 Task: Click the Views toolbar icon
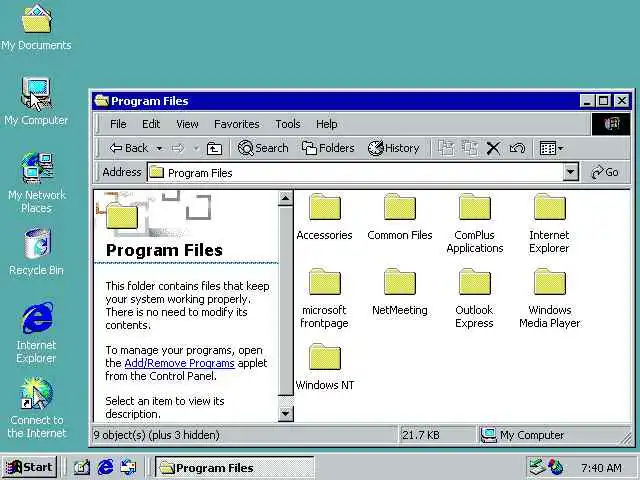point(547,148)
